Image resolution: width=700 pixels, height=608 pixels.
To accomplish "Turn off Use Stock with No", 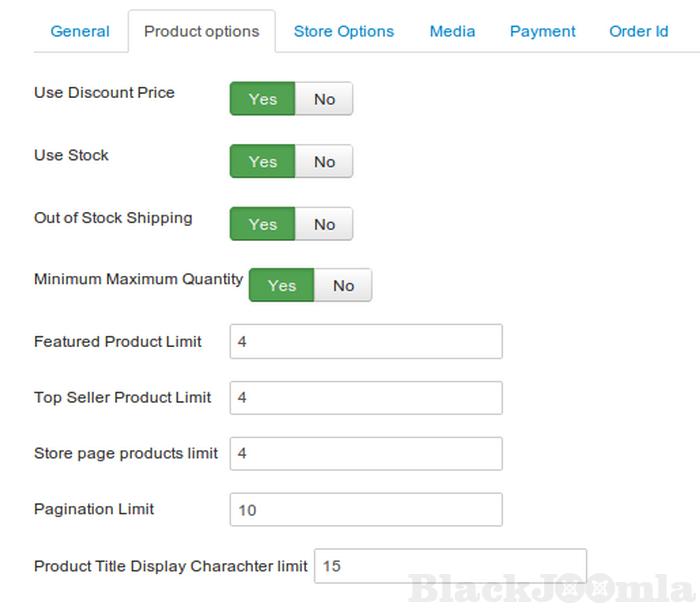I will (324, 162).
